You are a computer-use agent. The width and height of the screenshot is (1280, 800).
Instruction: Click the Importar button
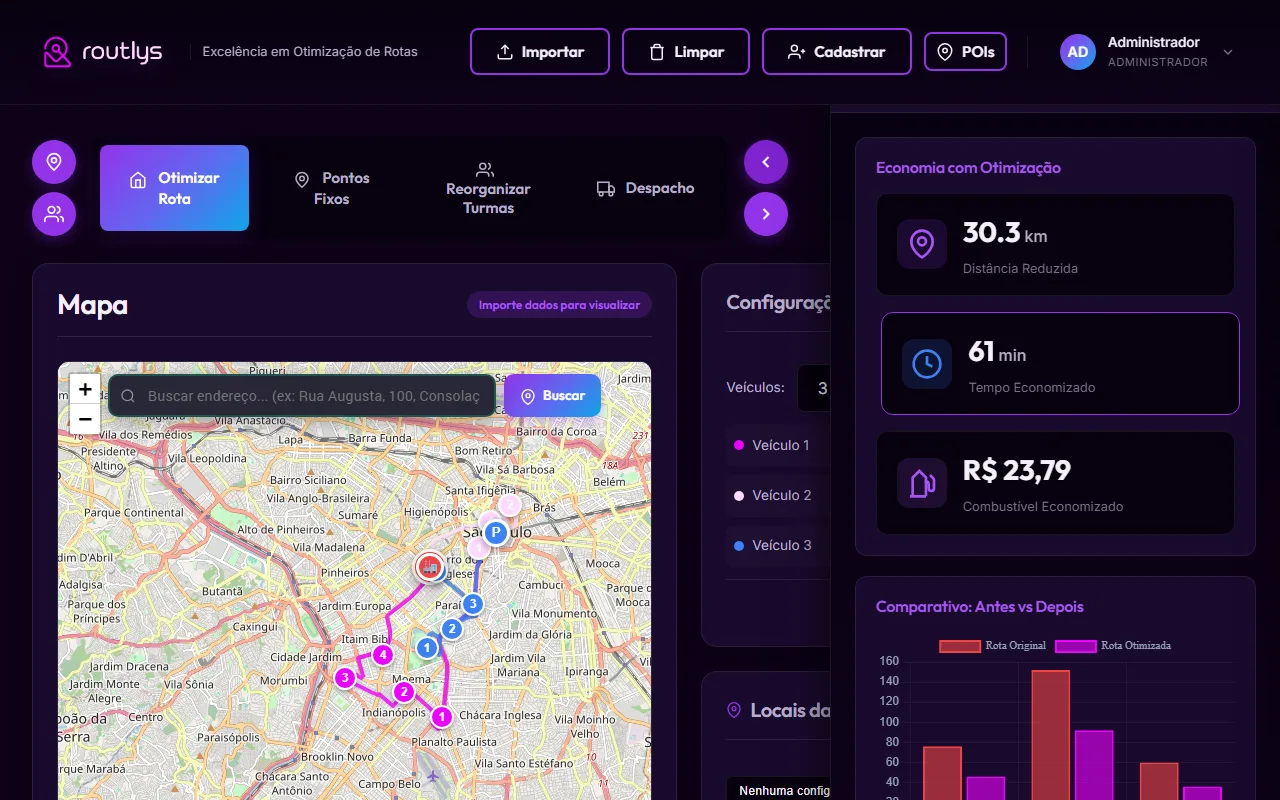tap(540, 52)
